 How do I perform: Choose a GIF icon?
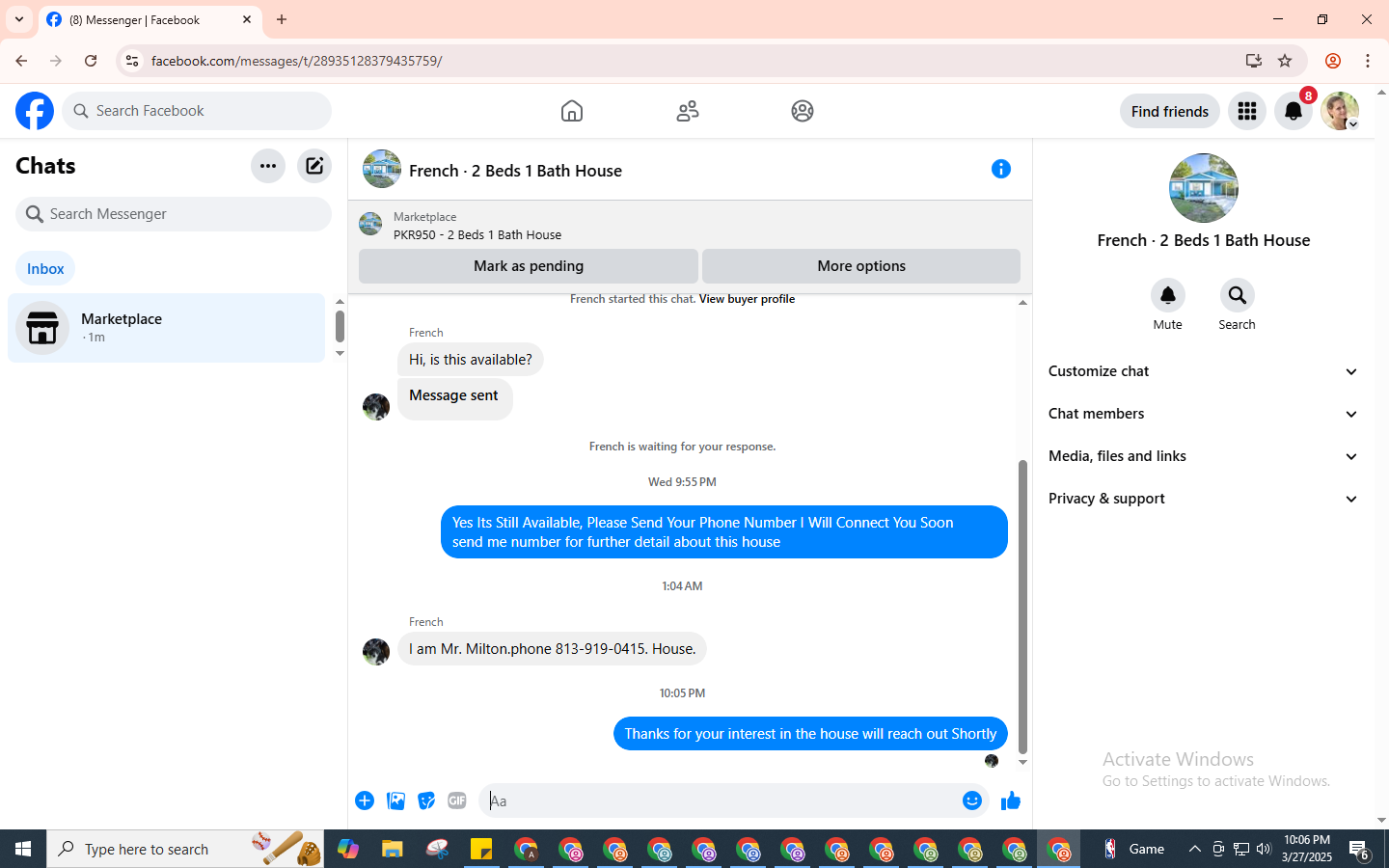[x=457, y=800]
